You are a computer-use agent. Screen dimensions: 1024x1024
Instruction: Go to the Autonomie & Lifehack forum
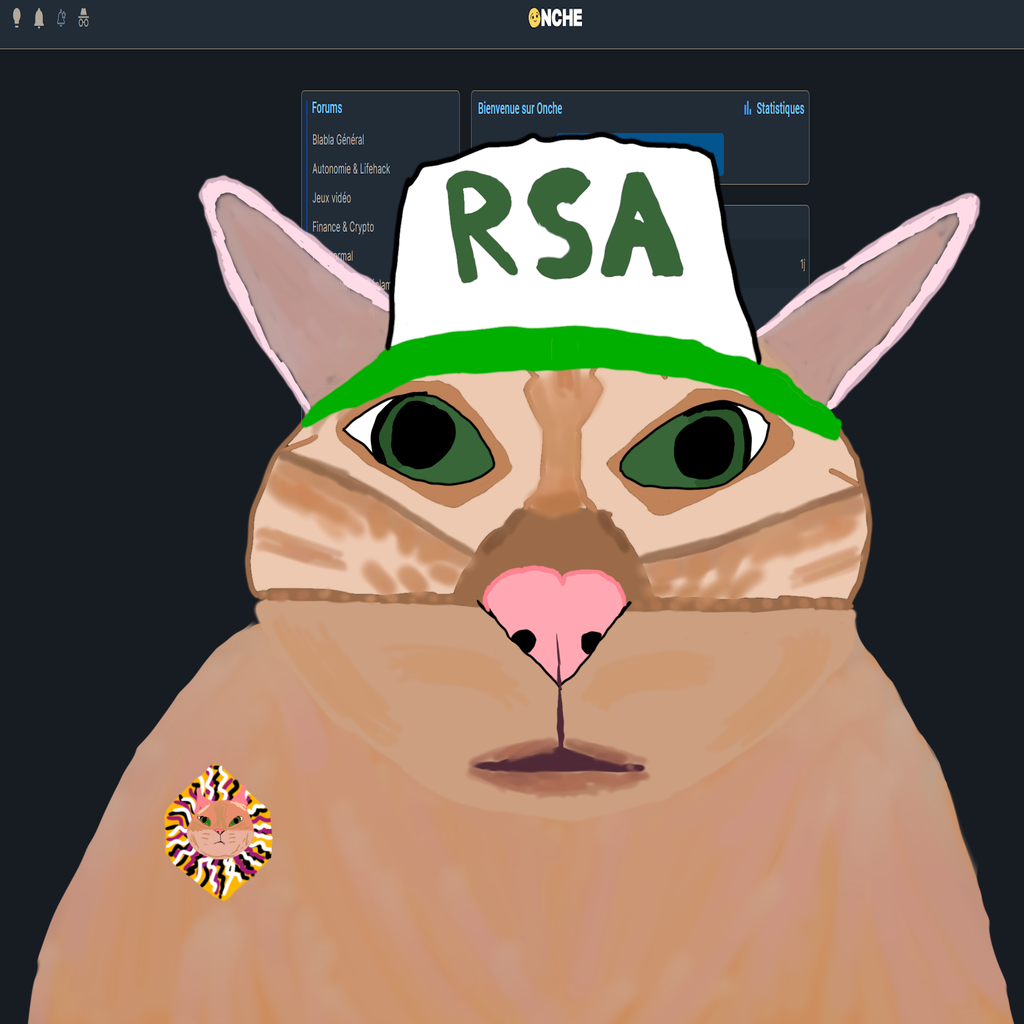point(351,169)
